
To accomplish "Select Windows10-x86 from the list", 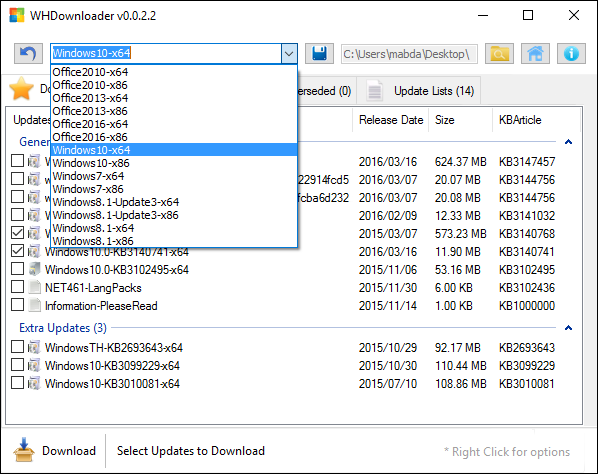I will tap(174, 163).
